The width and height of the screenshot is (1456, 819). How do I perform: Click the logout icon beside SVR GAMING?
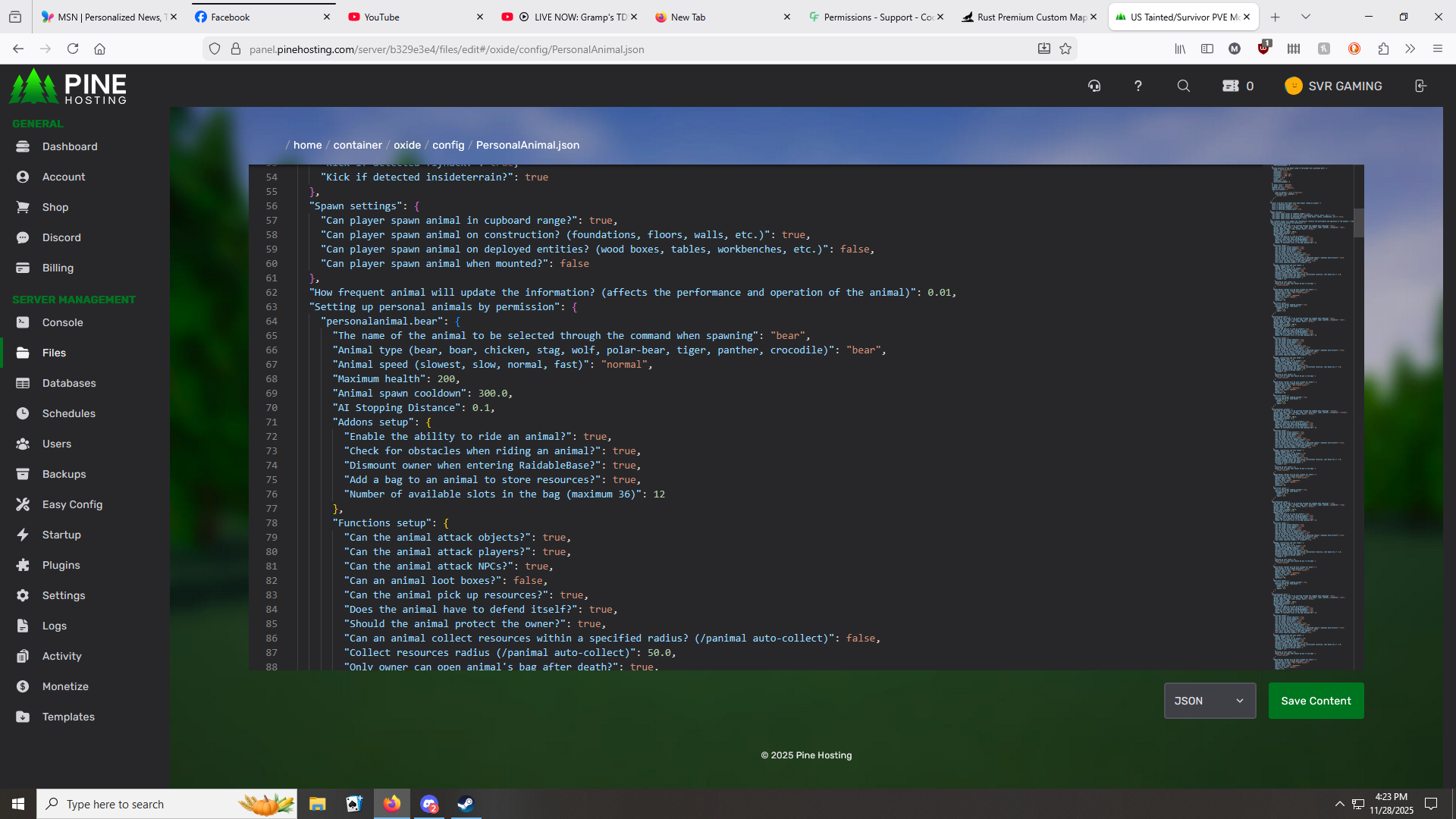[x=1420, y=86]
